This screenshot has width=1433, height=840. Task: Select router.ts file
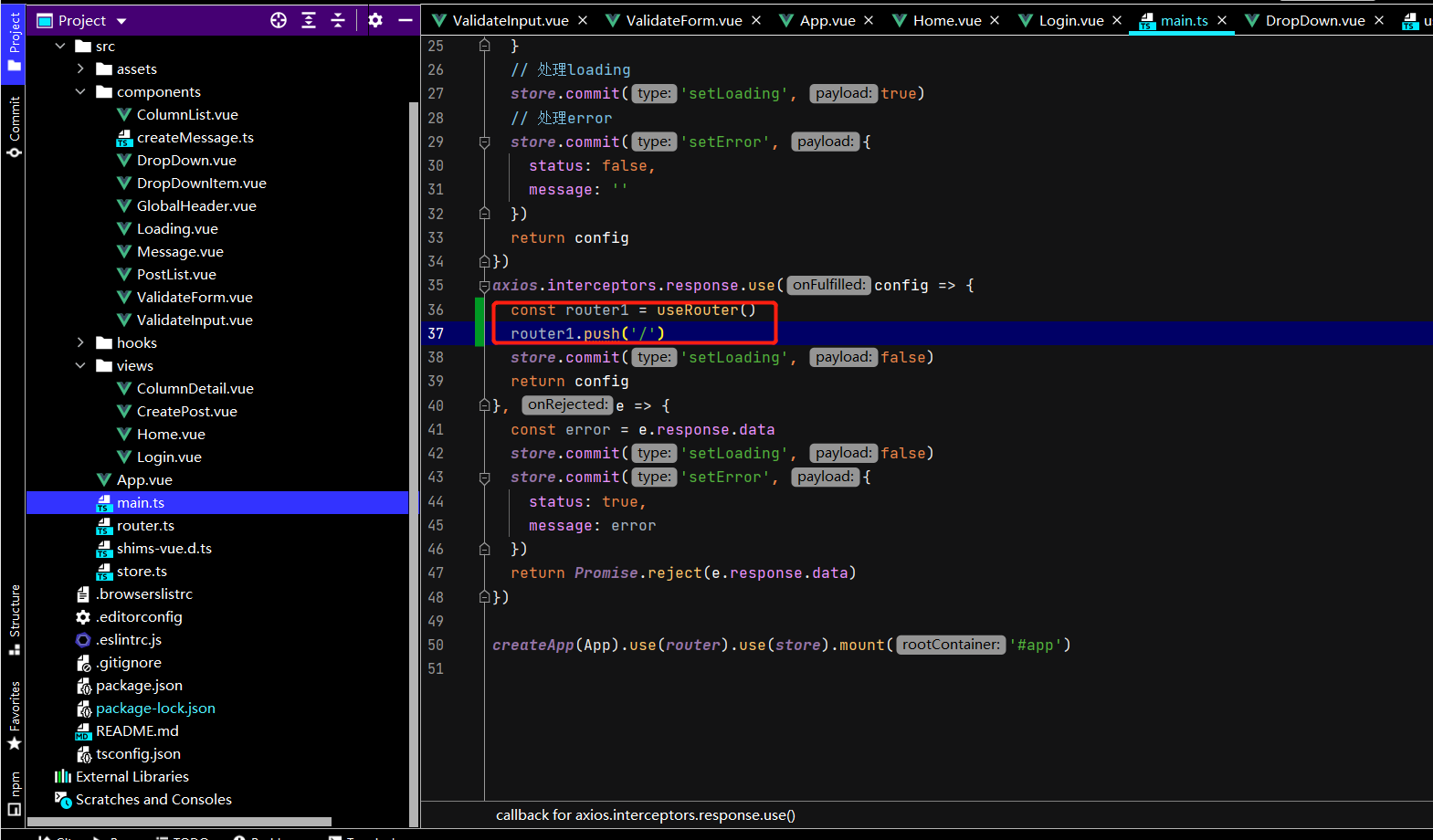pos(145,525)
